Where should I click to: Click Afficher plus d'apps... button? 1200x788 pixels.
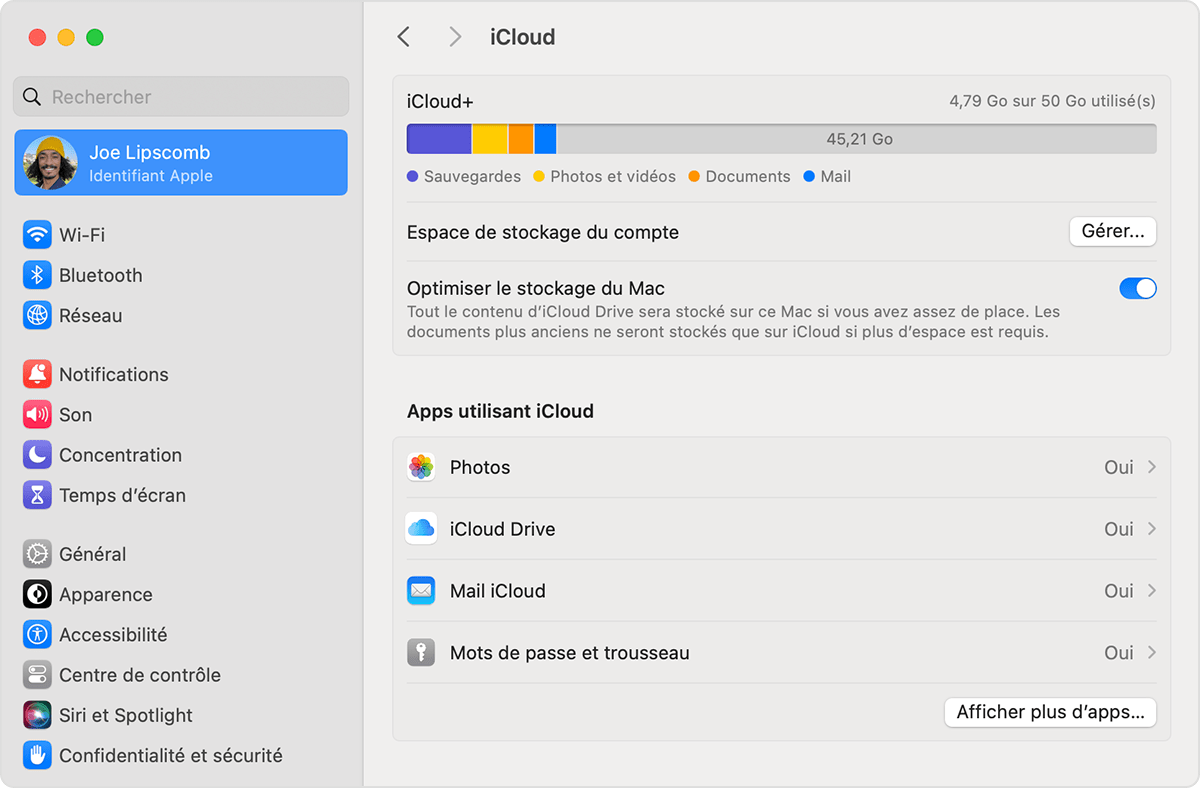pyautogui.click(x=1050, y=713)
